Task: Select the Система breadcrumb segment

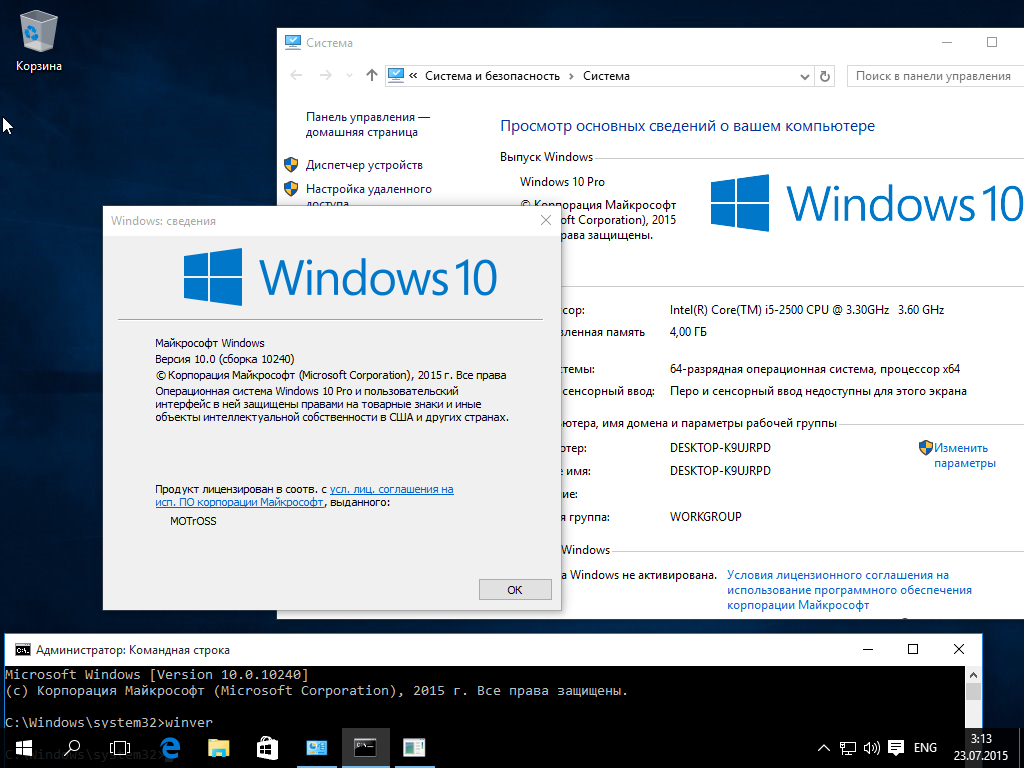Action: [x=606, y=76]
